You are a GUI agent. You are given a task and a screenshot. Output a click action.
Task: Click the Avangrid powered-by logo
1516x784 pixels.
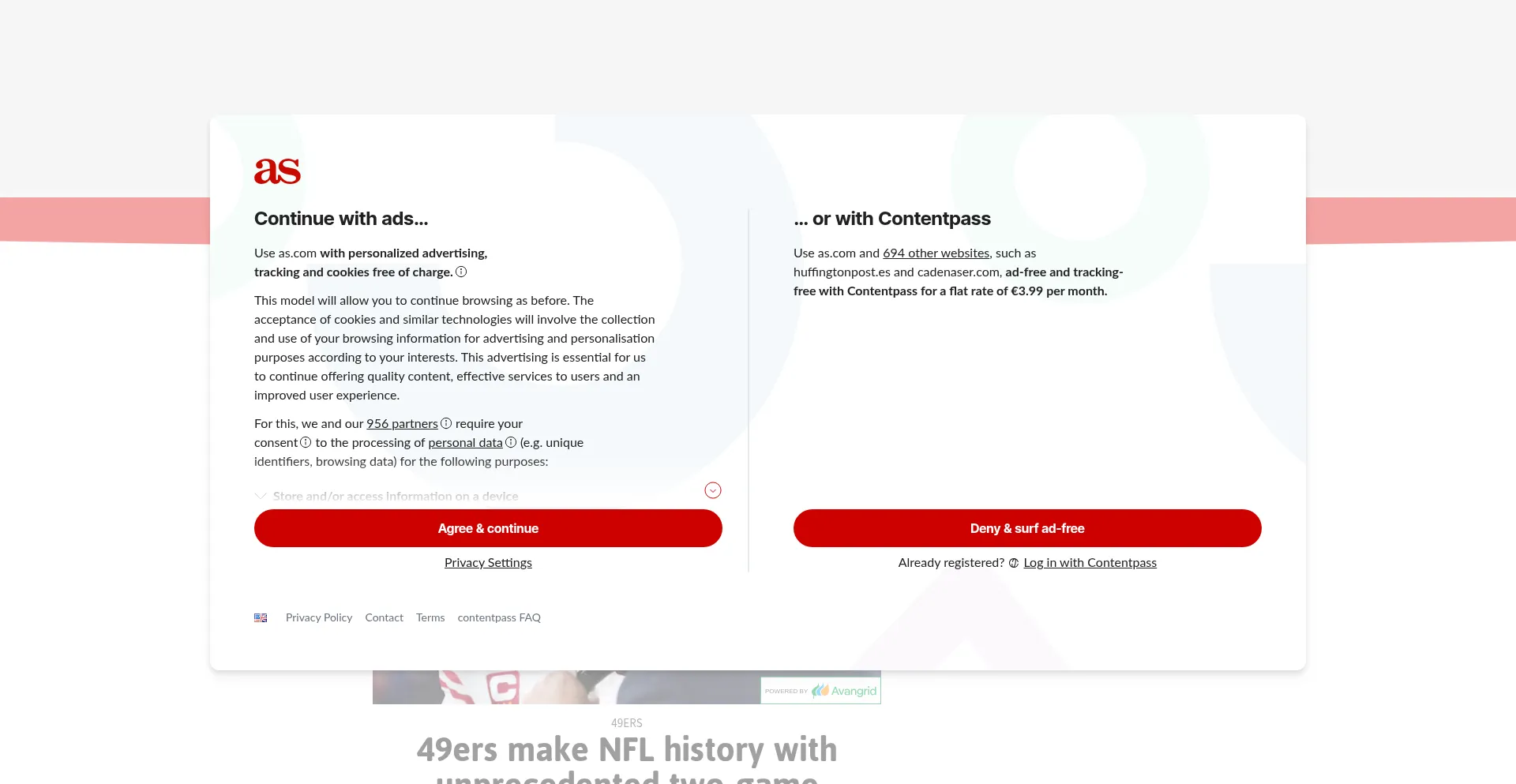820,691
